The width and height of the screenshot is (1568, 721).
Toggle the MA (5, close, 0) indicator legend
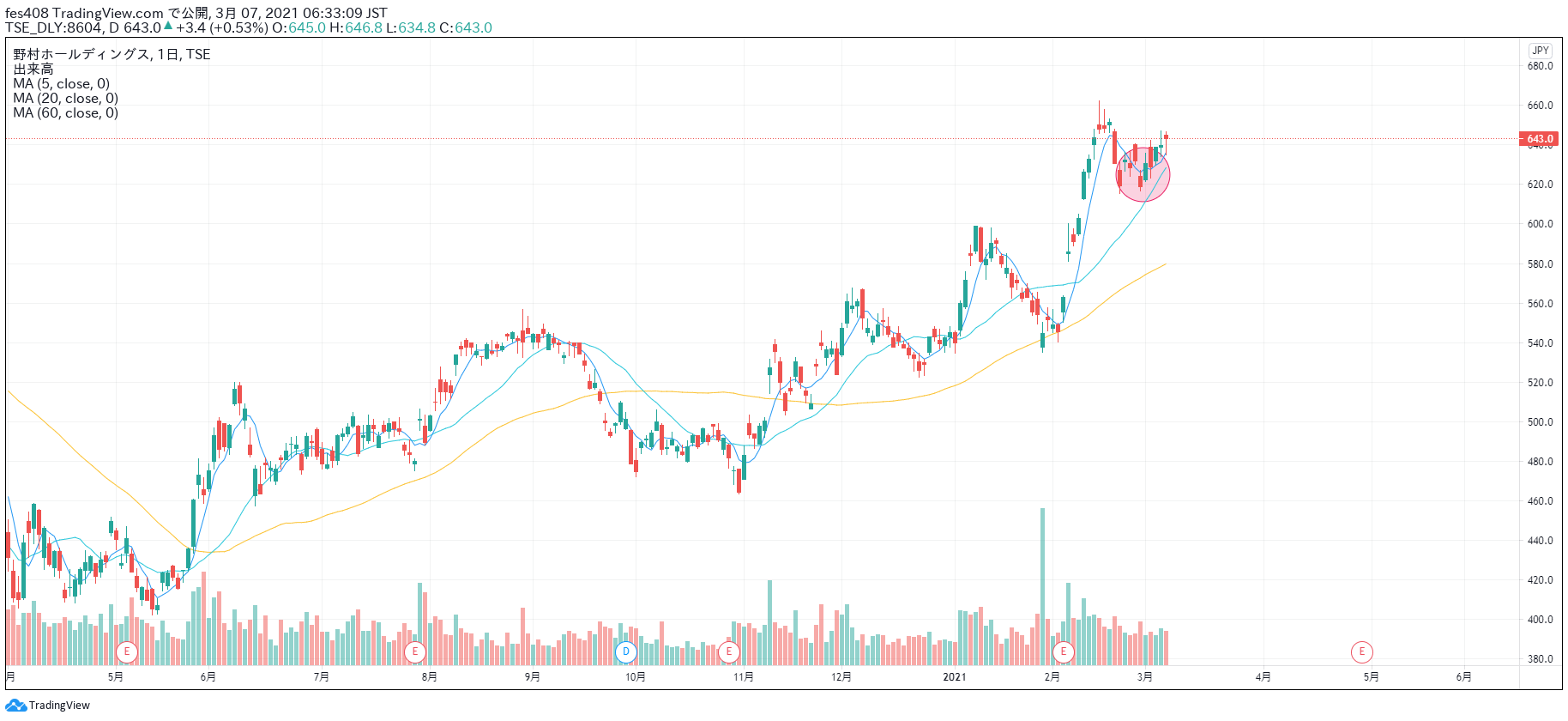(x=61, y=83)
